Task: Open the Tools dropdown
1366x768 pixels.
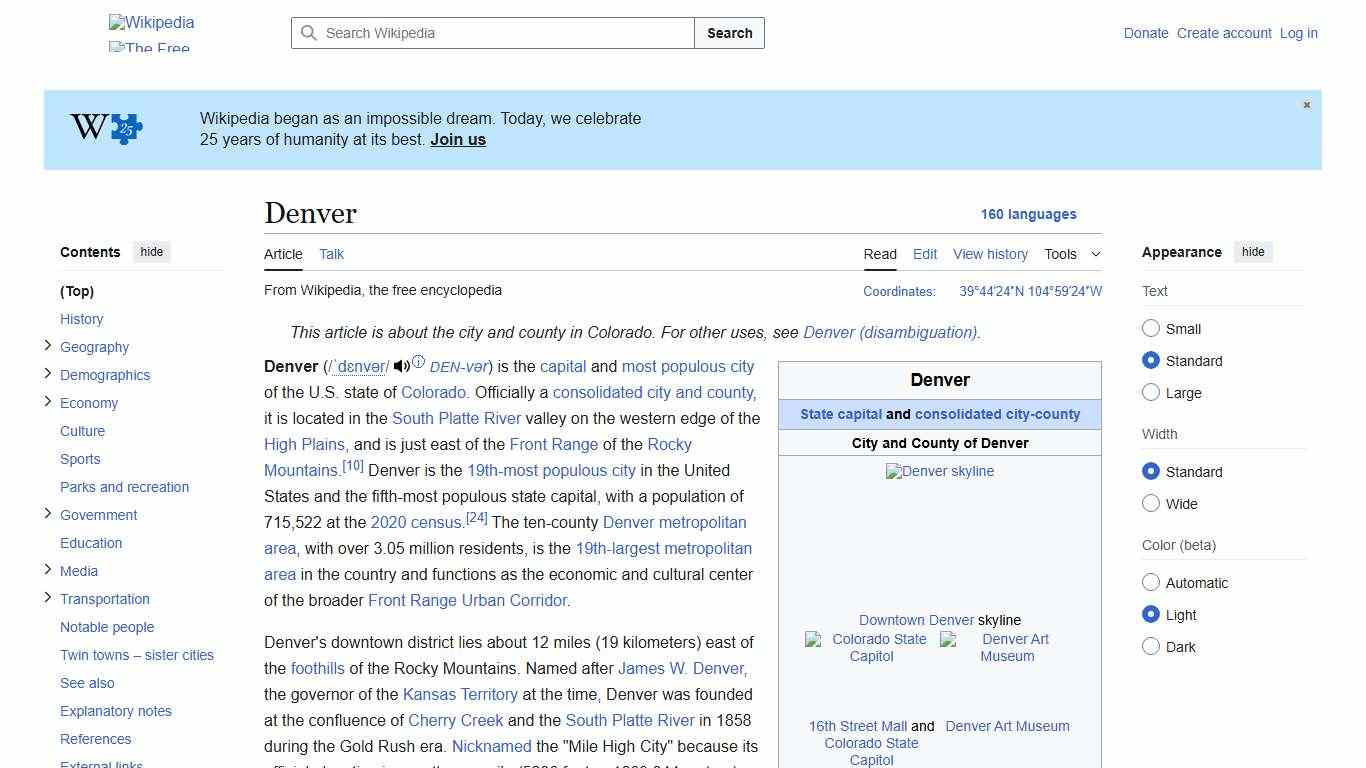Action: click(x=1072, y=254)
